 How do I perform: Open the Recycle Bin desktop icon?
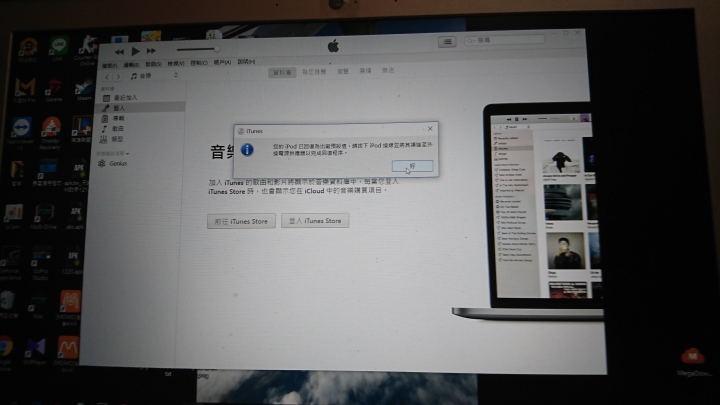pyautogui.click(x=8, y=304)
